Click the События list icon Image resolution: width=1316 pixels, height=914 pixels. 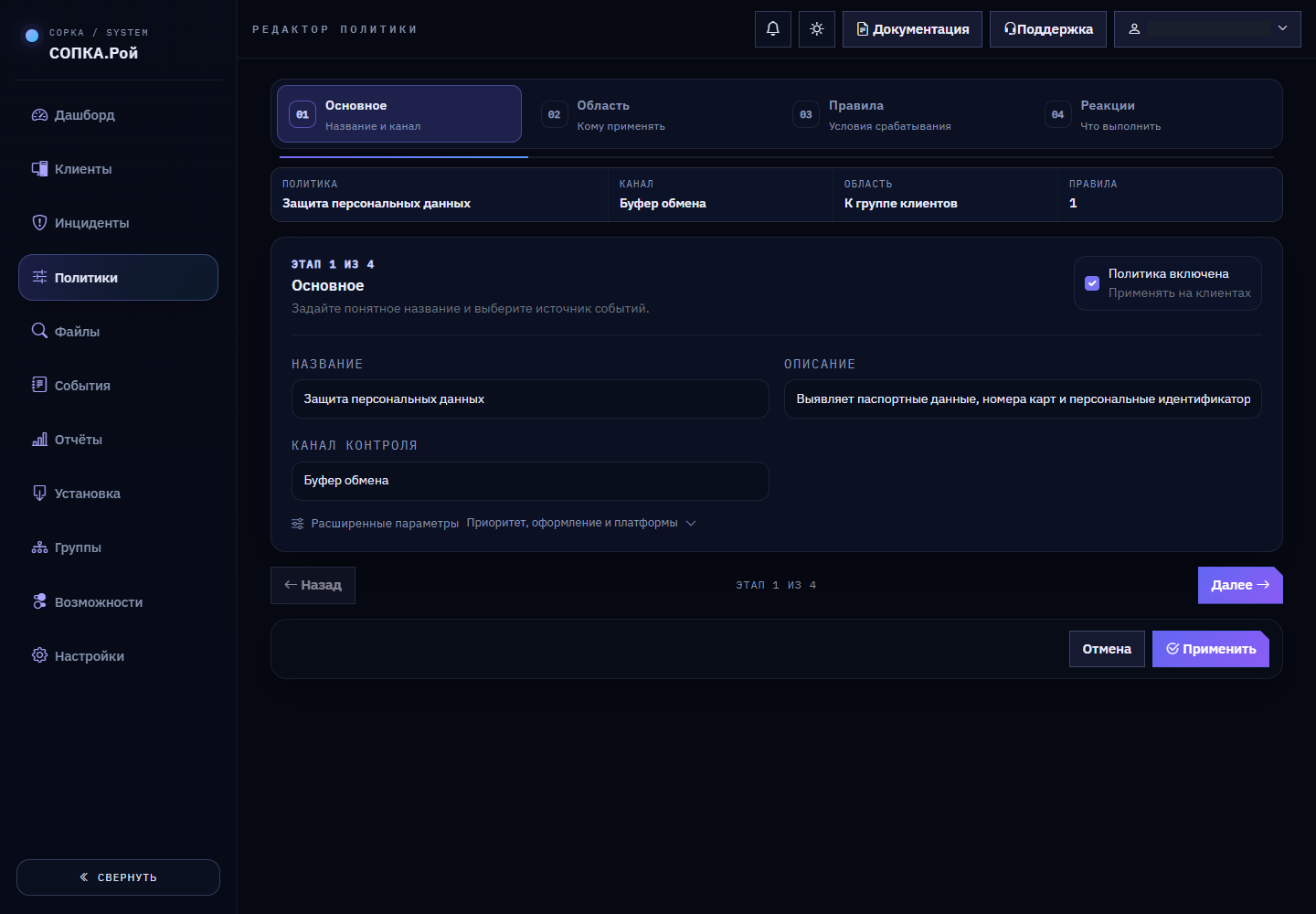[39, 385]
